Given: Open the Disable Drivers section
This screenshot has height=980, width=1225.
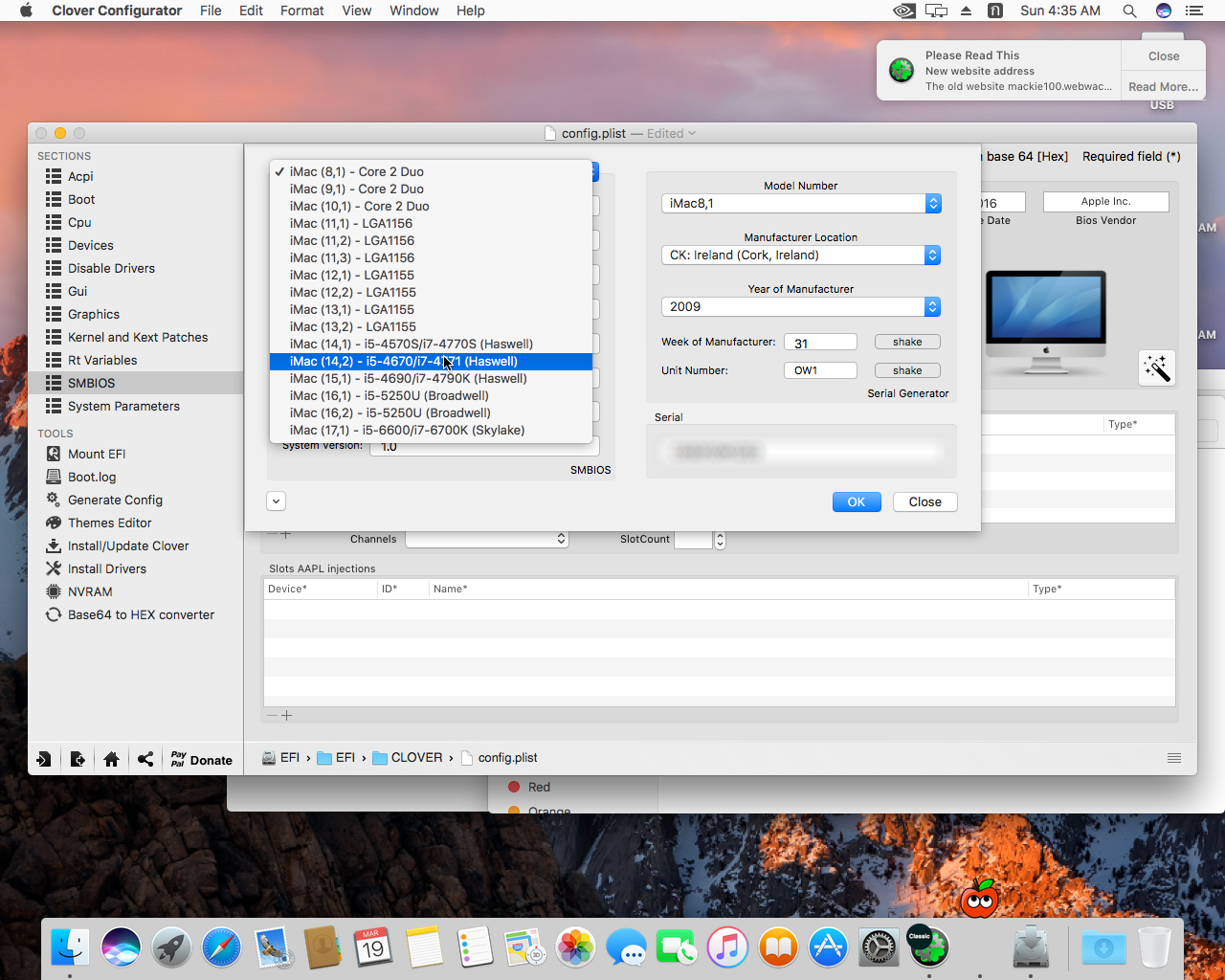Looking at the screenshot, I should click(111, 268).
